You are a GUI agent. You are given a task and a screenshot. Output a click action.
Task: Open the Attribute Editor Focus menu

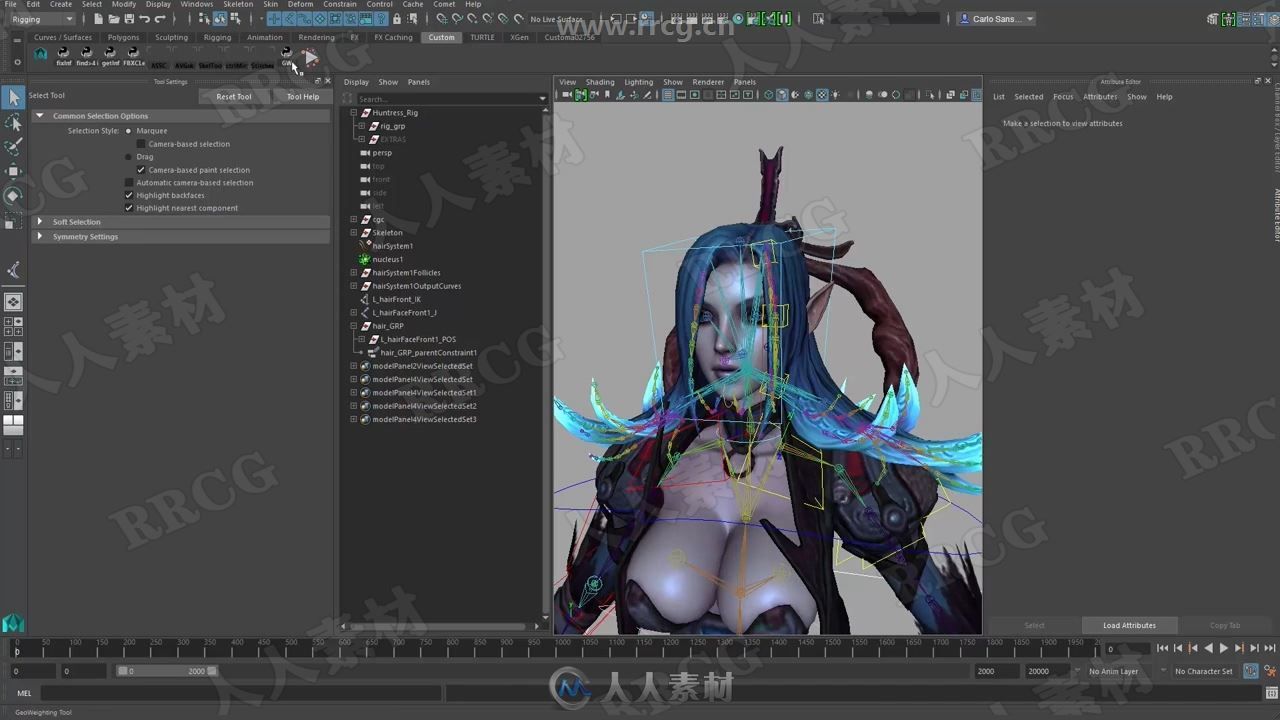pos(1063,97)
